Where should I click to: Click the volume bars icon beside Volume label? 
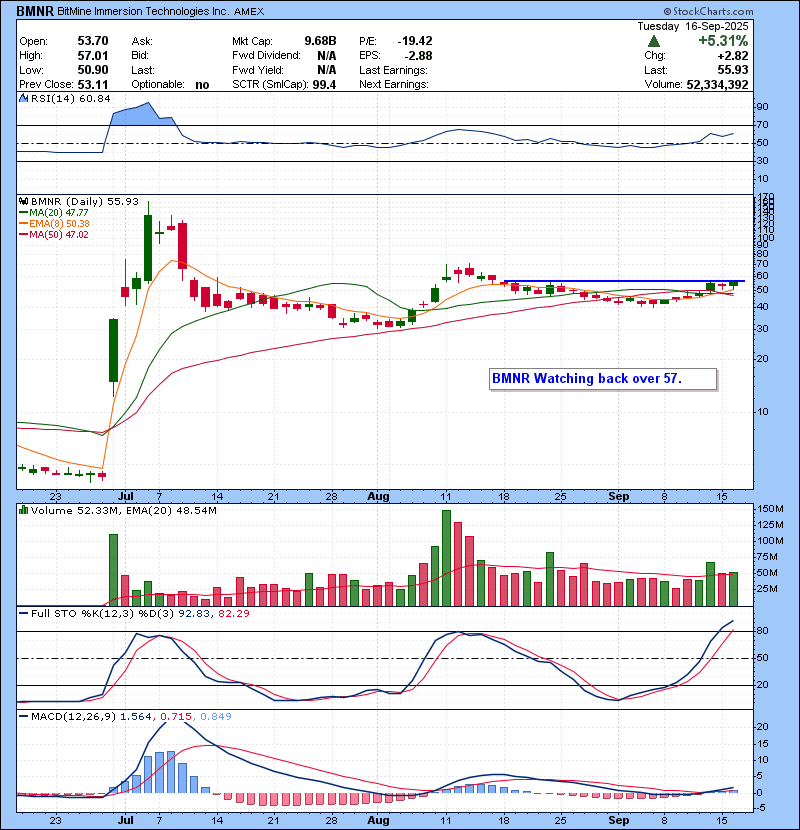coord(23,510)
